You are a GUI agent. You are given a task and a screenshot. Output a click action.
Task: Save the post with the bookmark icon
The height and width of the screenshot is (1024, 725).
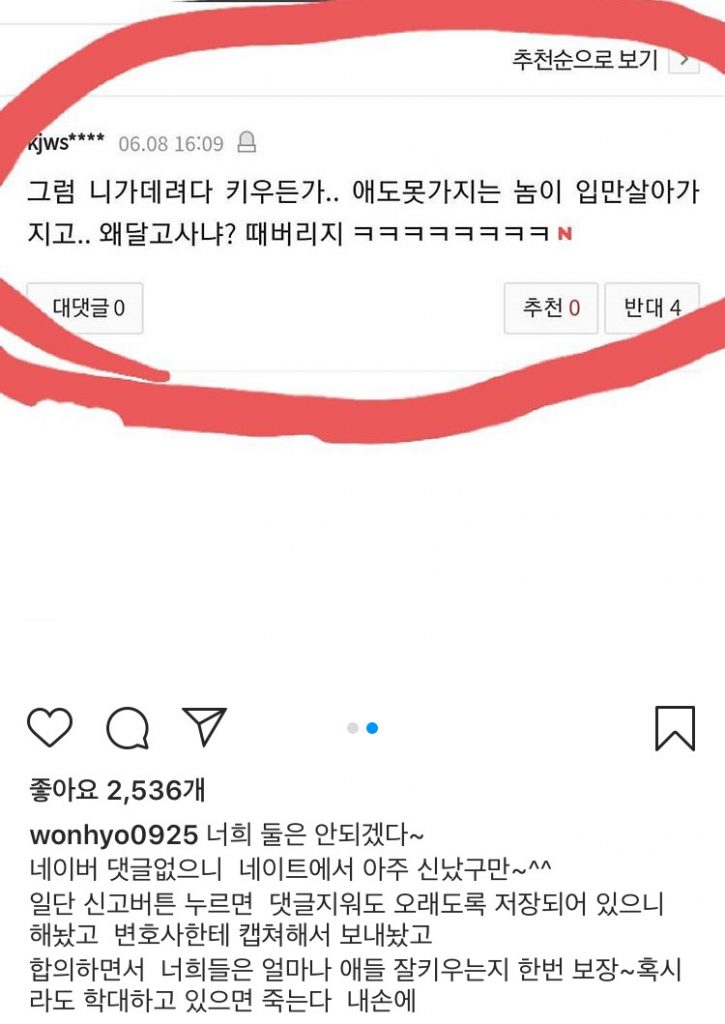point(675,728)
